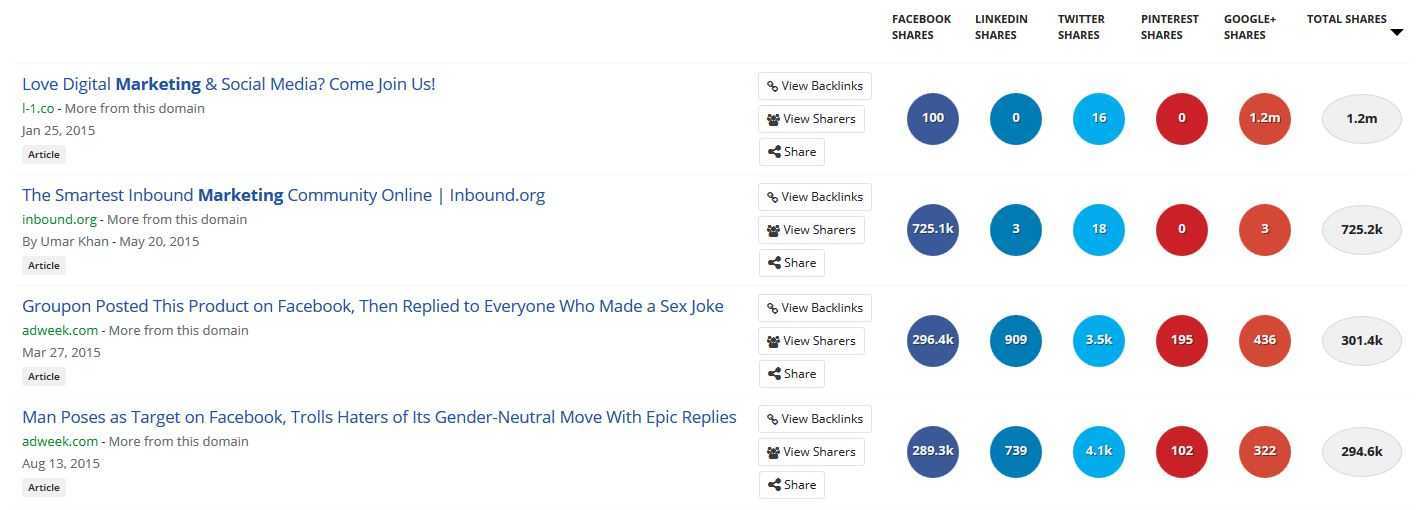This screenshot has width=1421, height=510.
Task: Sort by the Twitter Shares column header
Action: [1081, 27]
